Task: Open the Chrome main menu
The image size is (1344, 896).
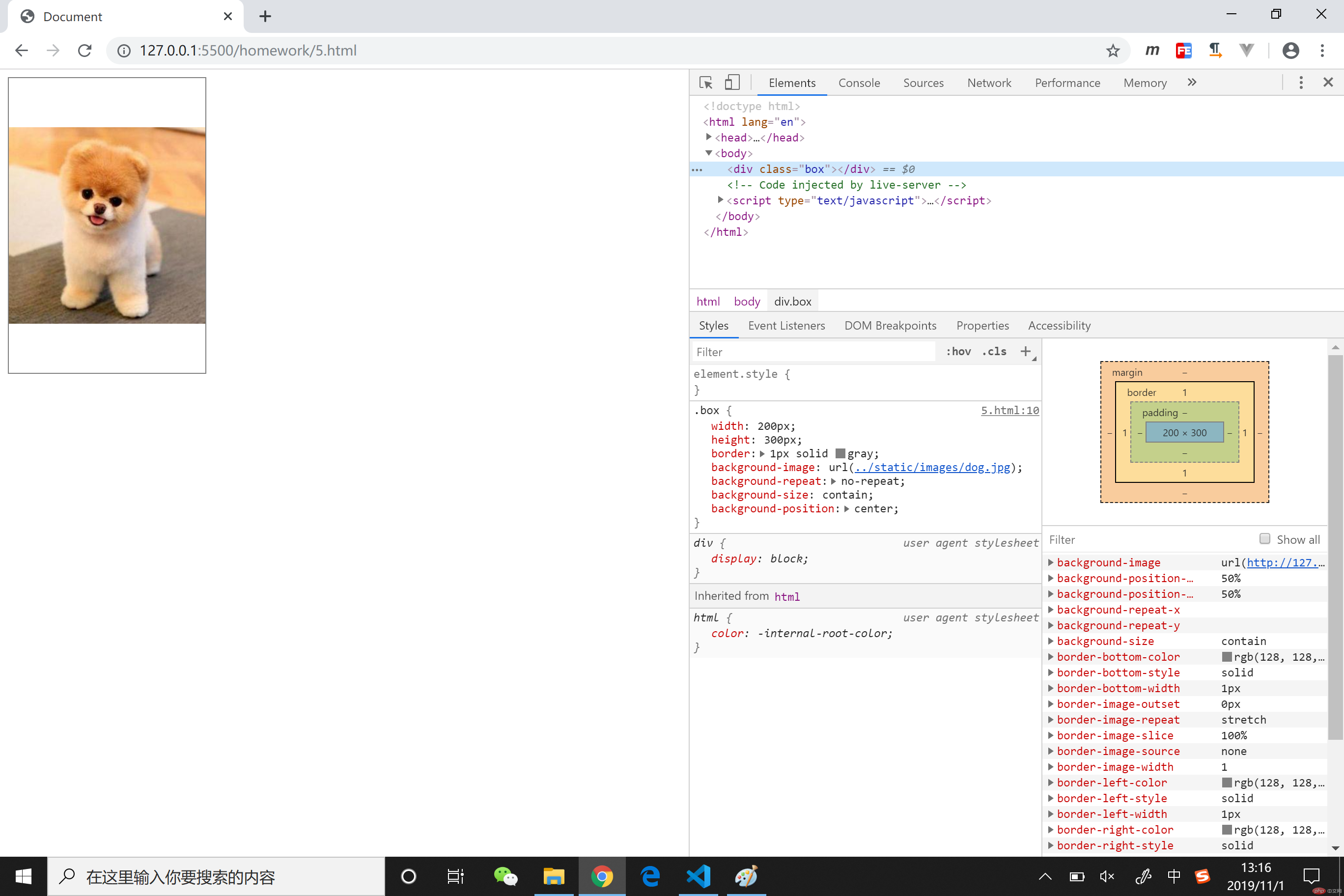Action: coord(1322,51)
